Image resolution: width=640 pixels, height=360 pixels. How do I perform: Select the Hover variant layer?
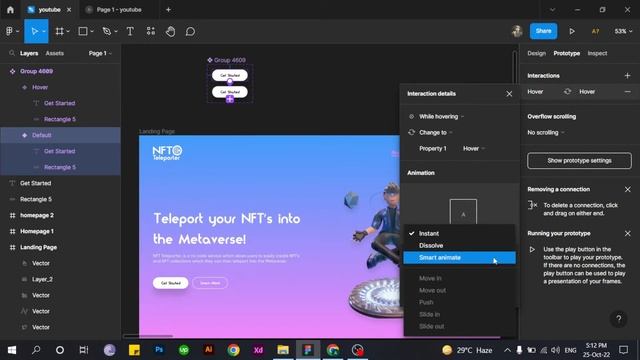pos(60,87)
